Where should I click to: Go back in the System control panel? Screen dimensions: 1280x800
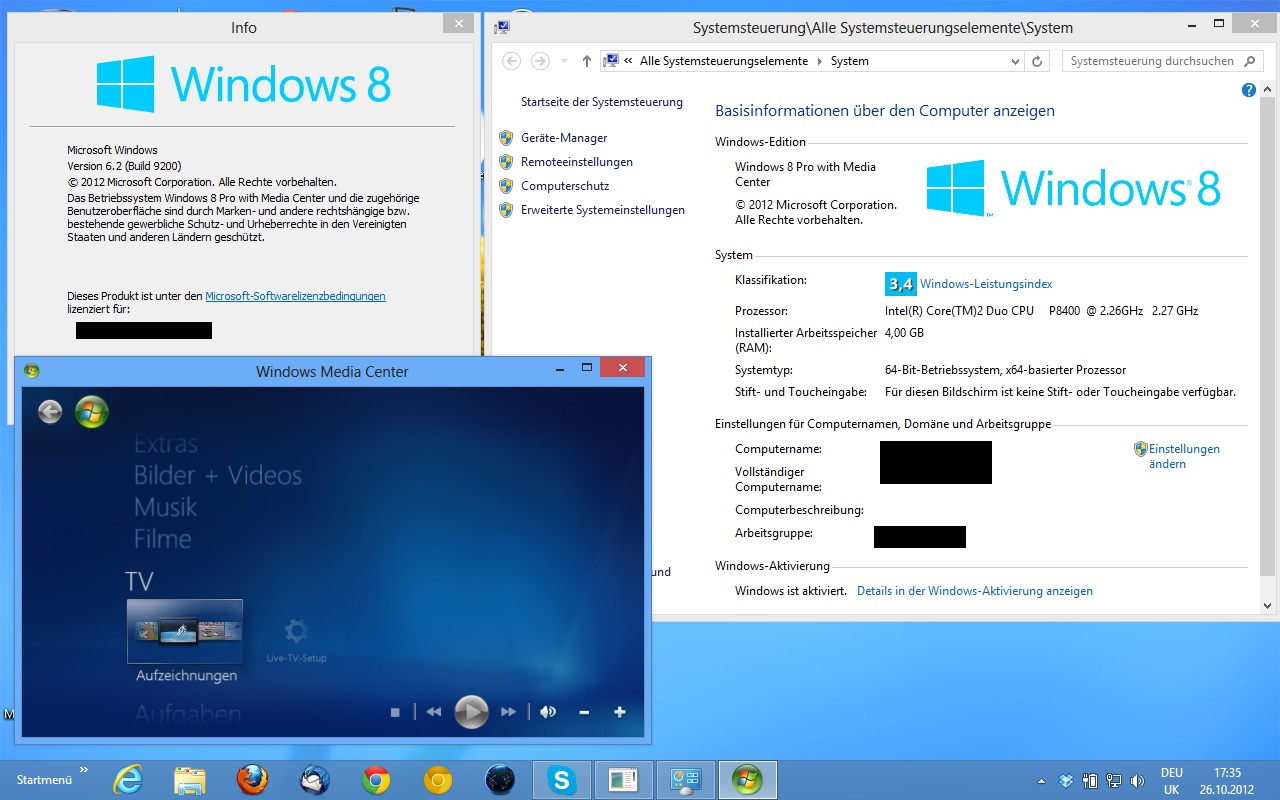click(x=511, y=61)
